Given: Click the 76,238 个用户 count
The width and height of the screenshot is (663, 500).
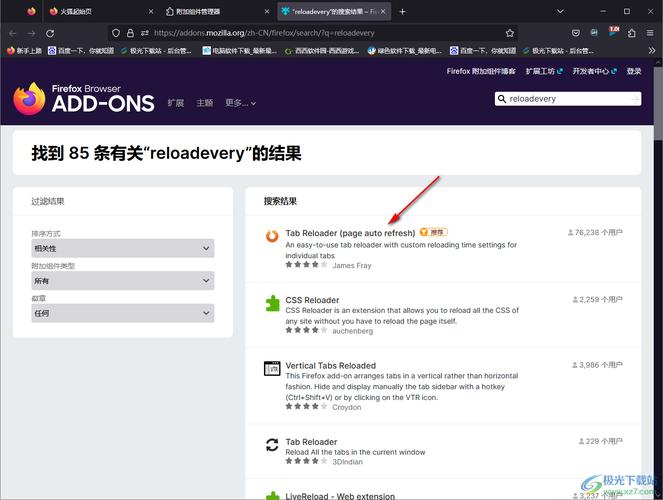Looking at the screenshot, I should (x=595, y=232).
